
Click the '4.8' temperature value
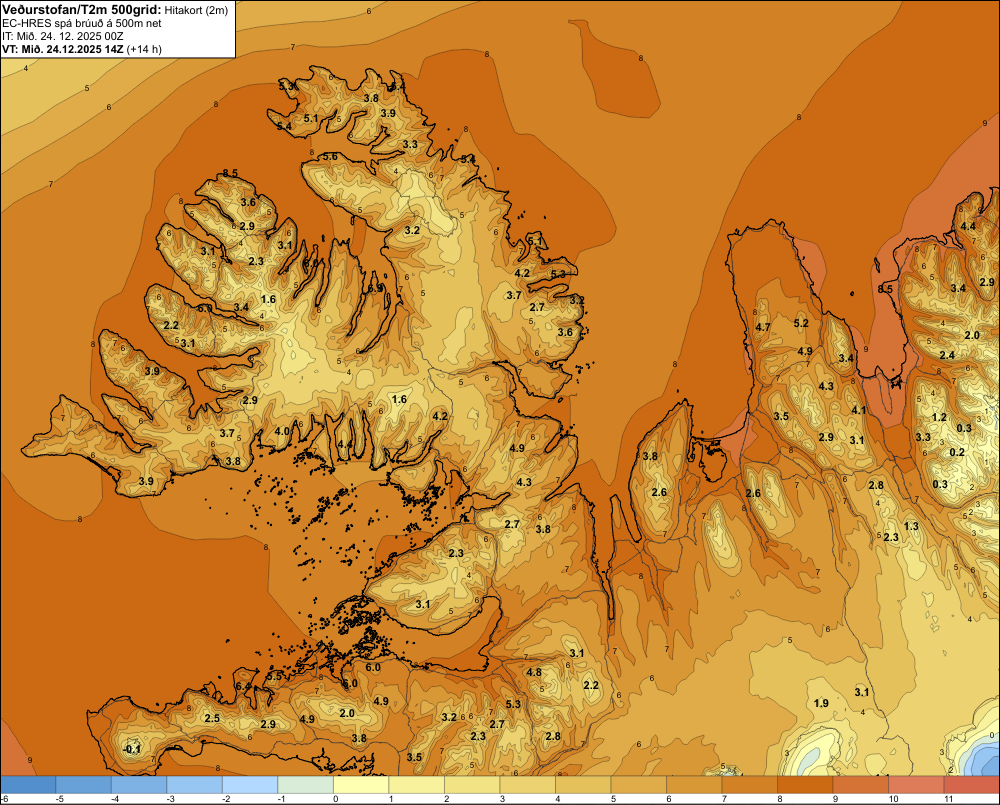[534, 672]
